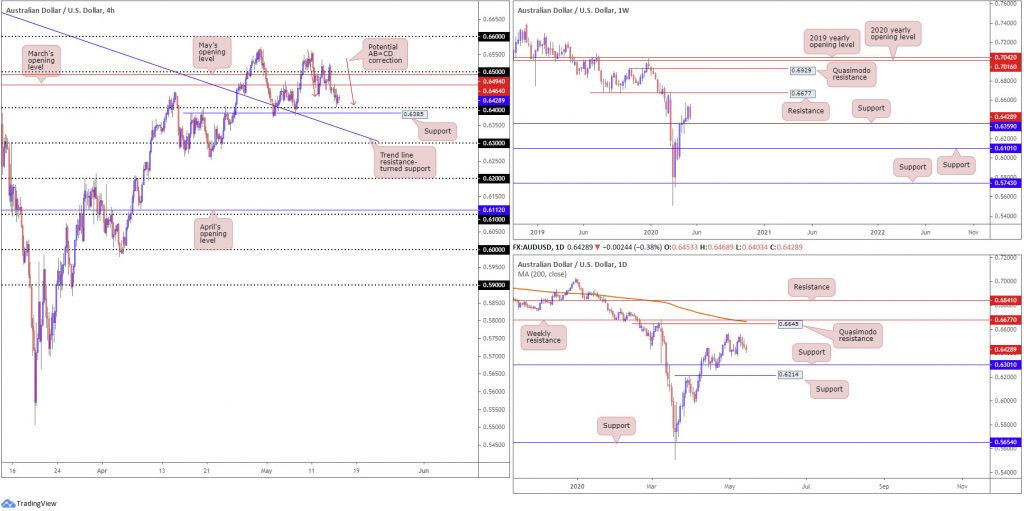Select the 'Weekly resistance' callout on daily chart
1024x511 pixels.
point(543,337)
